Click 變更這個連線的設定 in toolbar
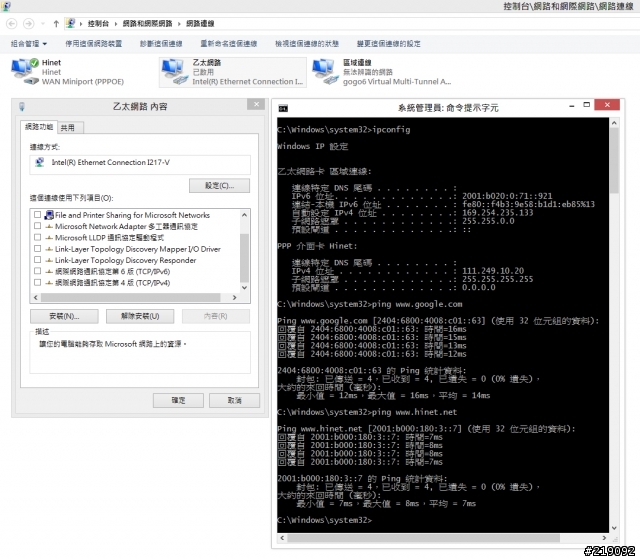Image resolution: width=640 pixels, height=559 pixels. [x=389, y=44]
